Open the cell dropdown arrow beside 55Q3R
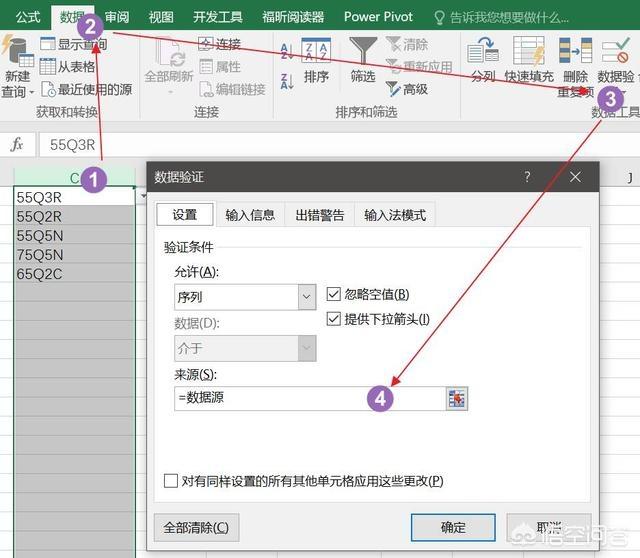This screenshot has height=558, width=640. click(x=143, y=196)
